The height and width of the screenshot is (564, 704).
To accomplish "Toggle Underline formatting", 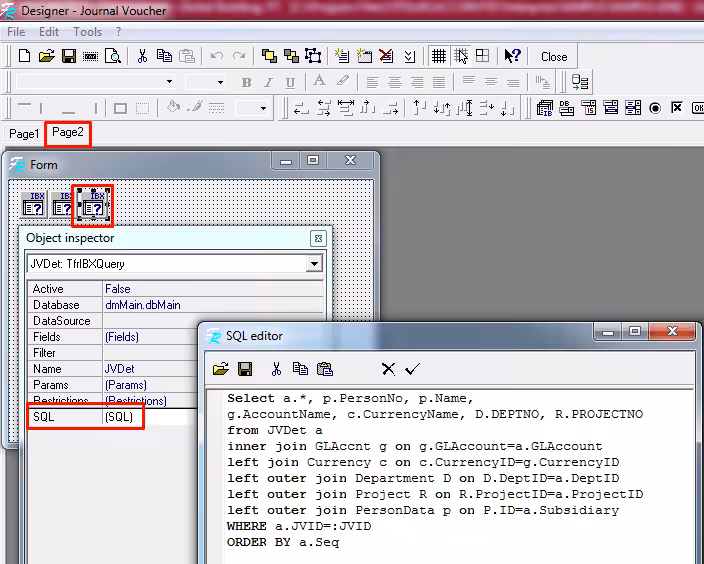I will pyautogui.click(x=290, y=83).
